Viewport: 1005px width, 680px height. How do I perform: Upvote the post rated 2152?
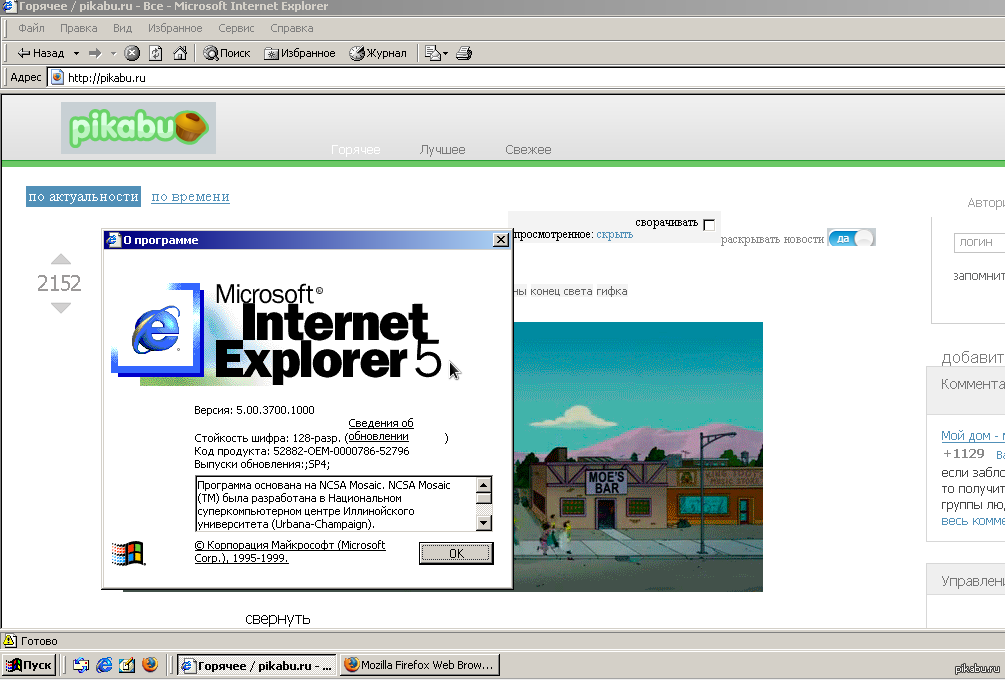60,259
